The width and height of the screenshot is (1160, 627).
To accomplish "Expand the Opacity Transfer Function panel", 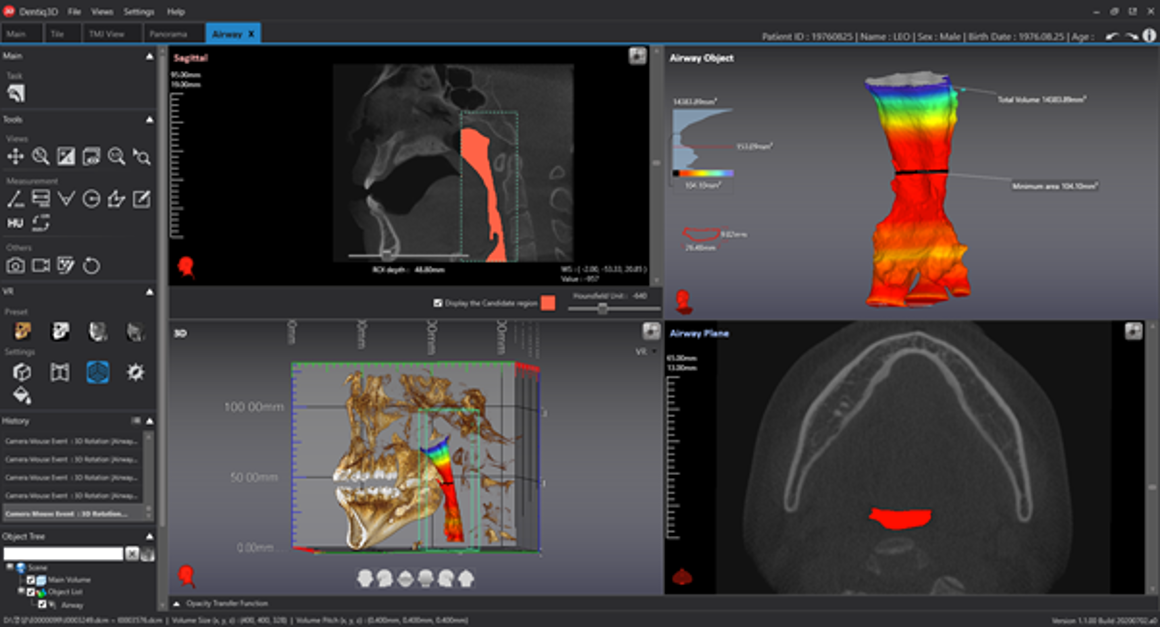I will tap(177, 604).
